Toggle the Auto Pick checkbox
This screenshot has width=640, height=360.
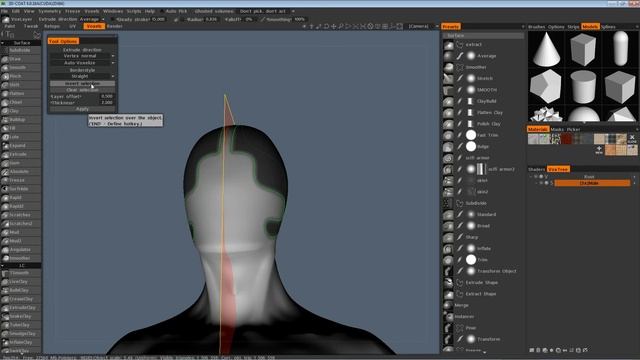162,11
